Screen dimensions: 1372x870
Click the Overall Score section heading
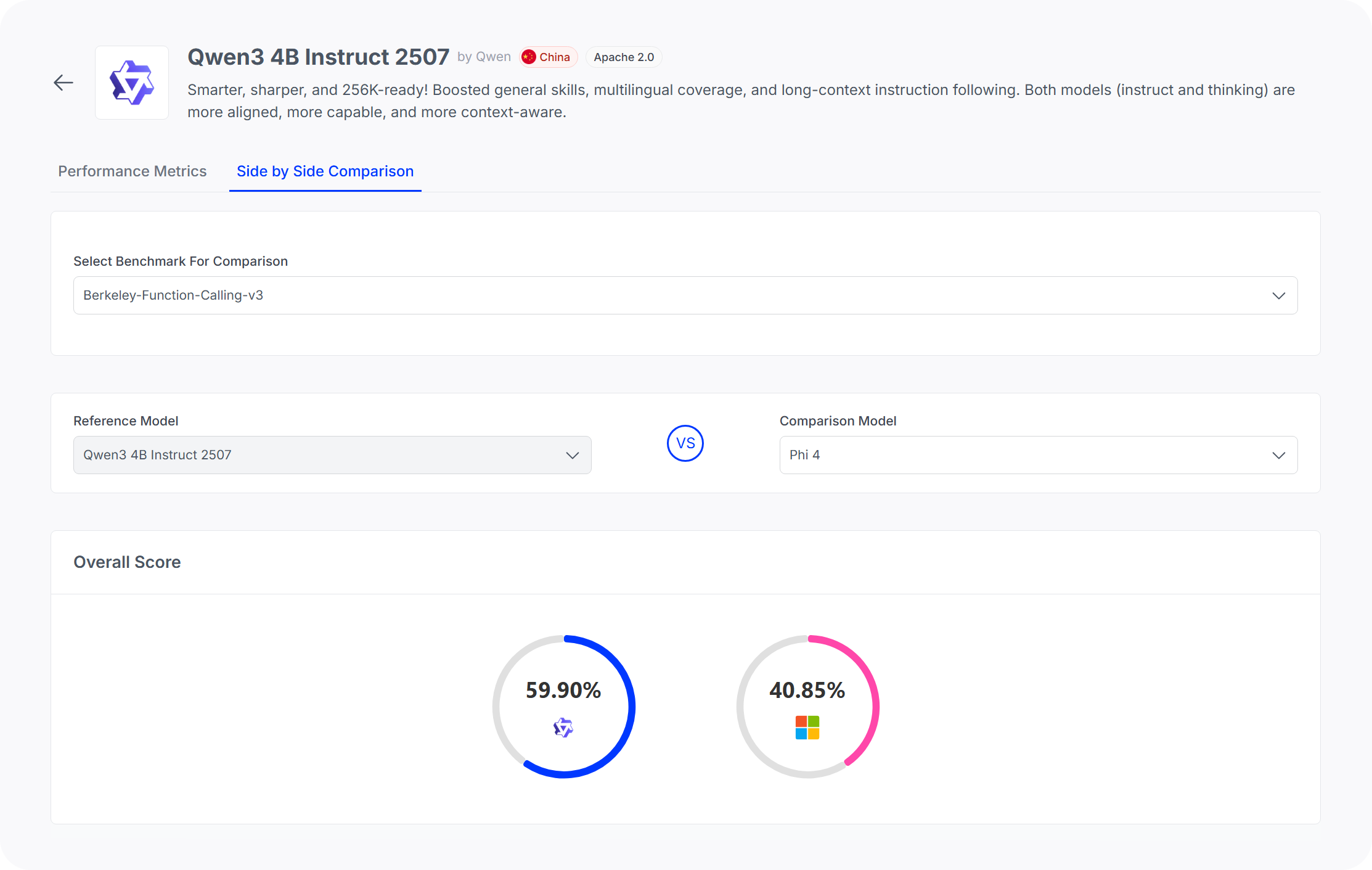point(127,562)
